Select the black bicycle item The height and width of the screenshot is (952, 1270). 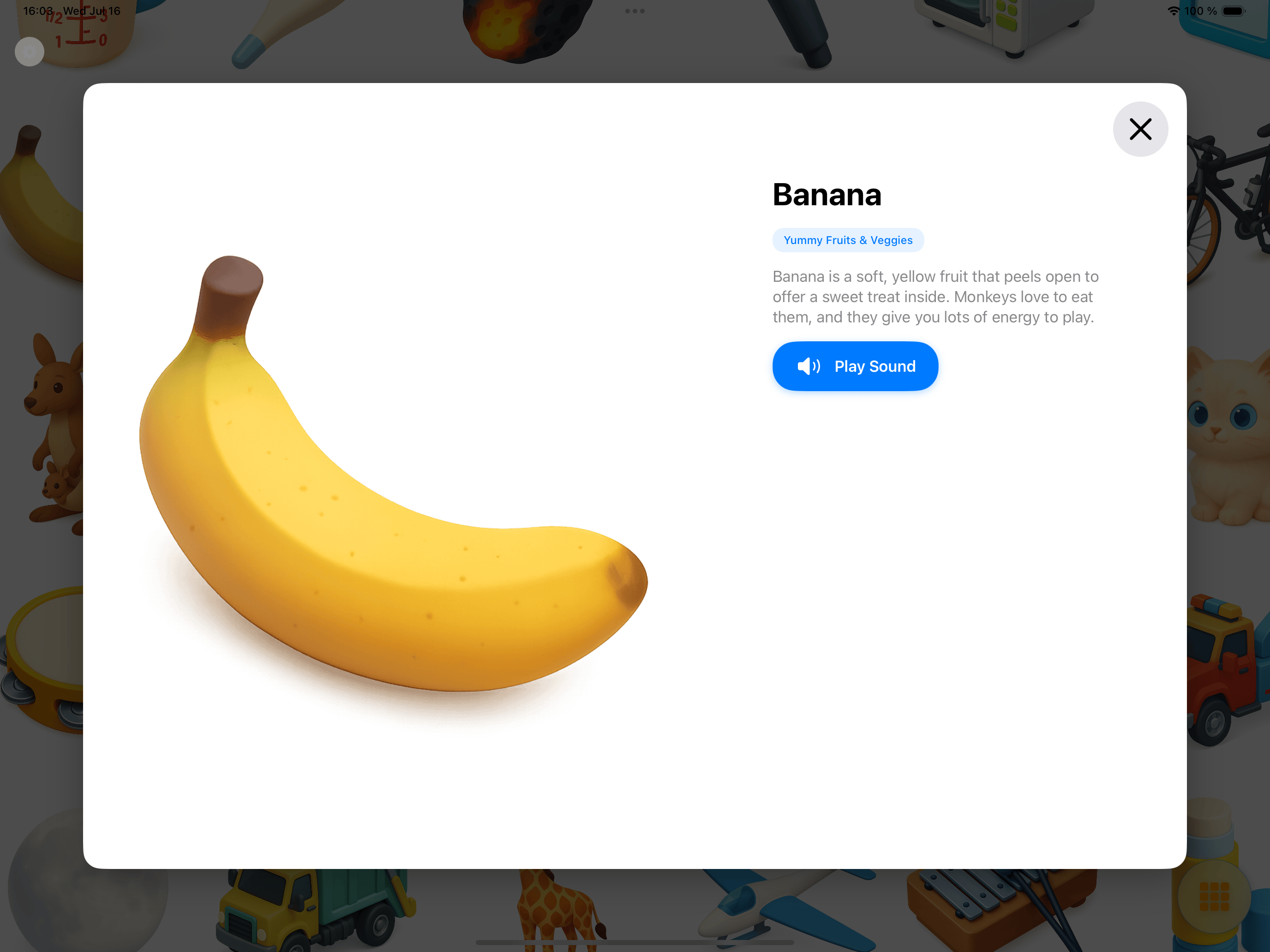tap(1228, 201)
